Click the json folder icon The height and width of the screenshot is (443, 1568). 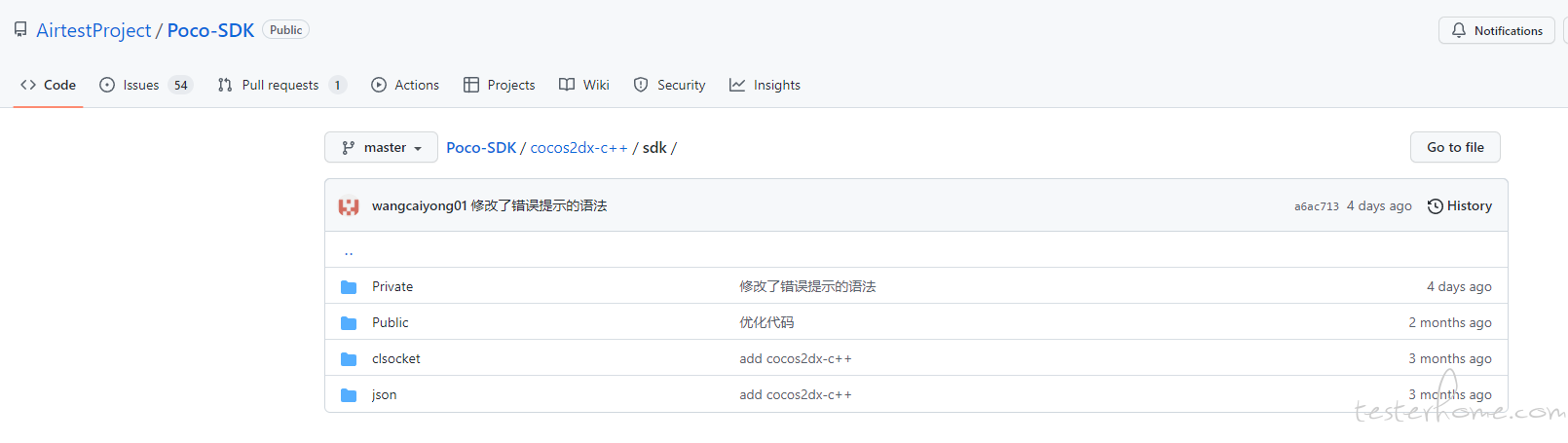[349, 395]
